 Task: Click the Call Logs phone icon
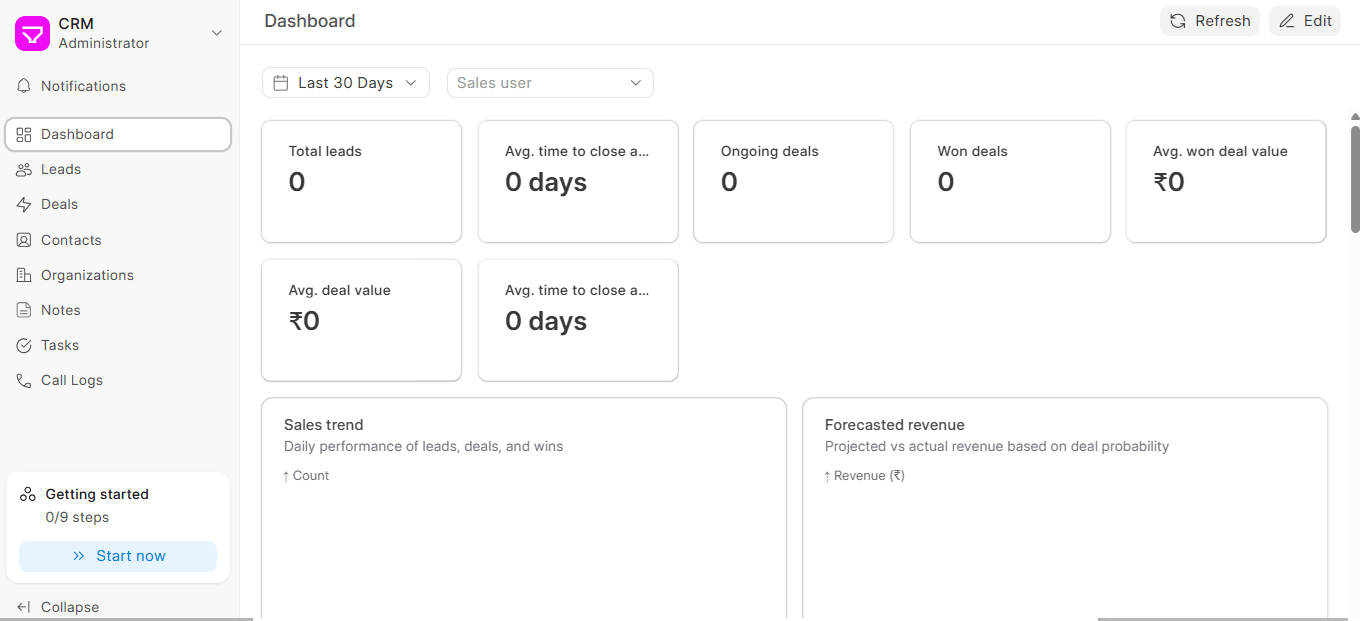[x=24, y=380]
